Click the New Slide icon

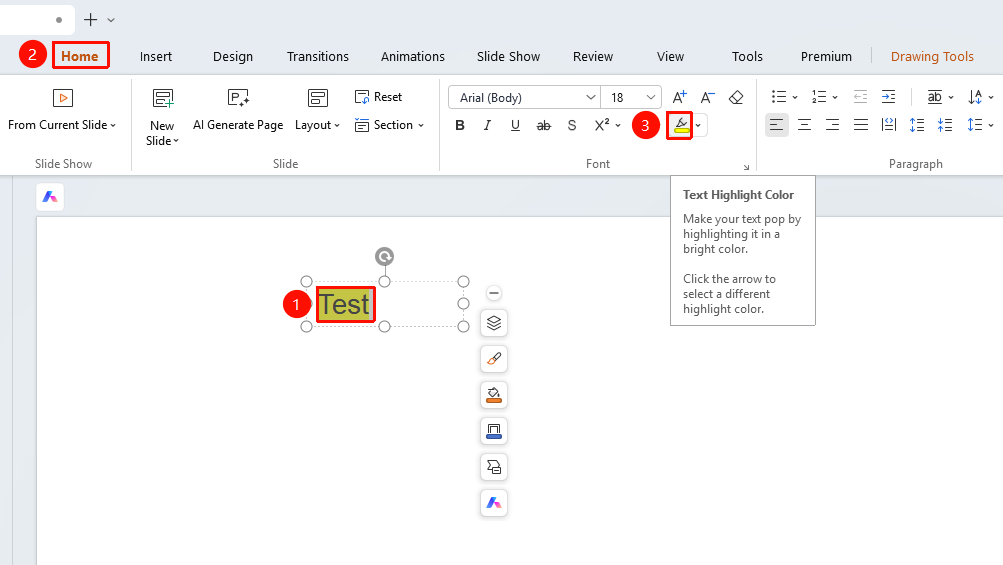click(162, 98)
